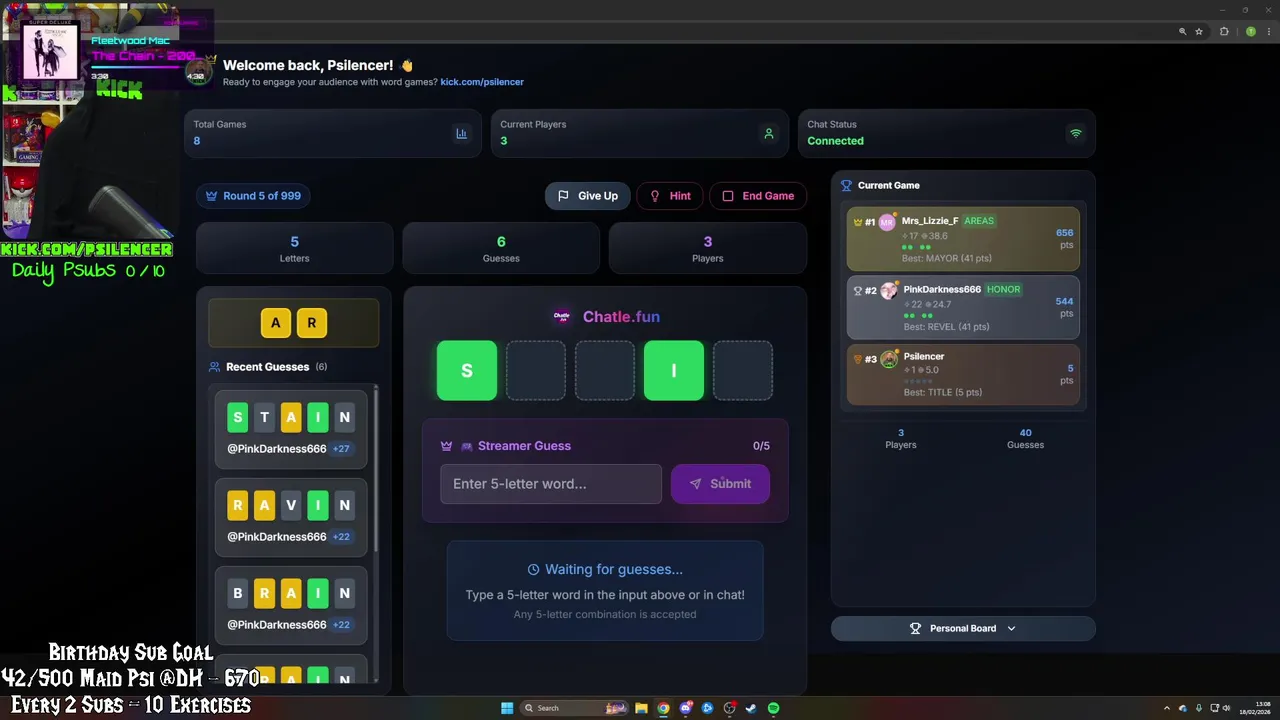Click the Current Players person icon
This screenshot has height=720, width=1280.
coord(768,133)
